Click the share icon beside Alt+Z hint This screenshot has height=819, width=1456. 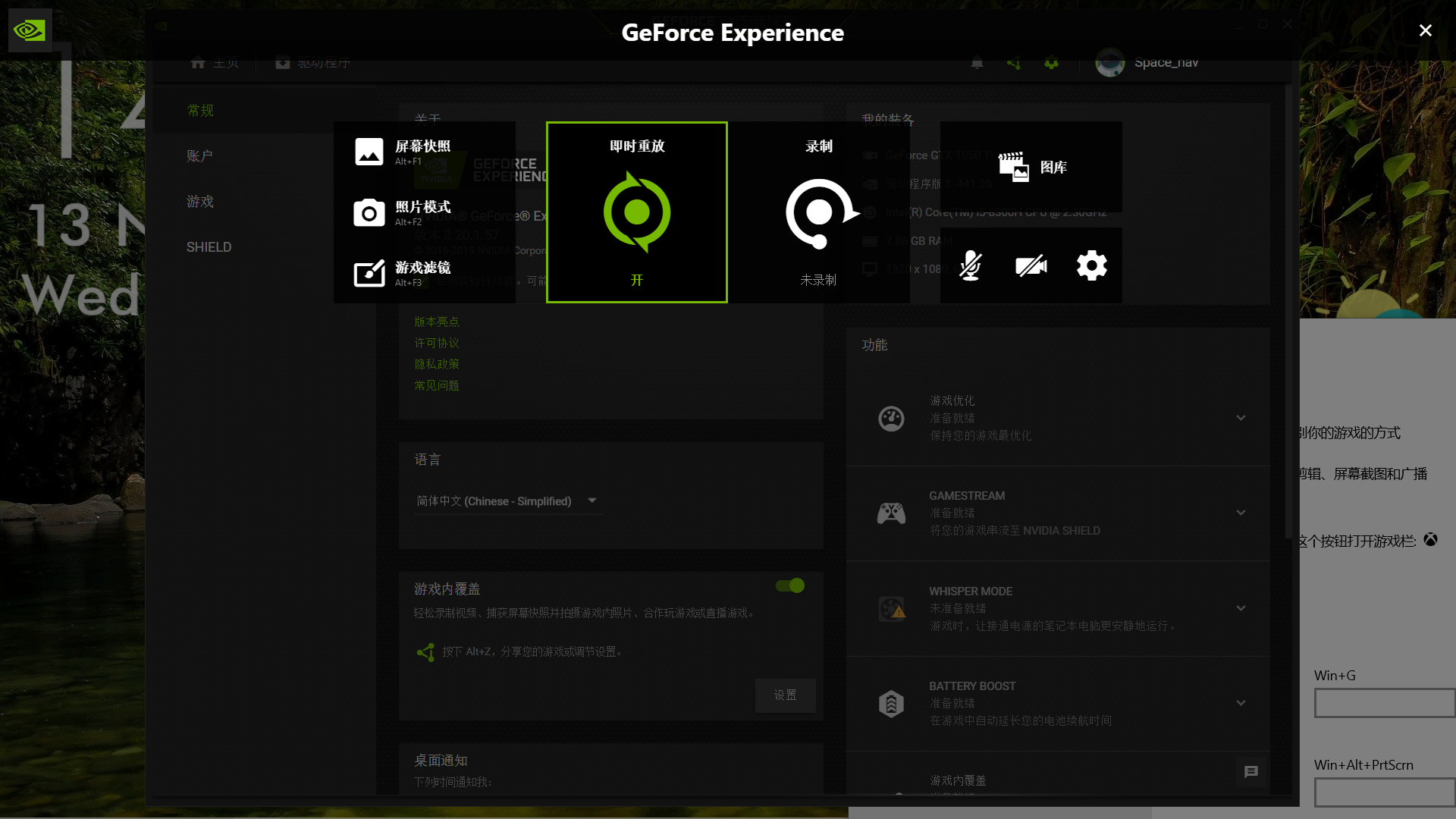point(425,652)
